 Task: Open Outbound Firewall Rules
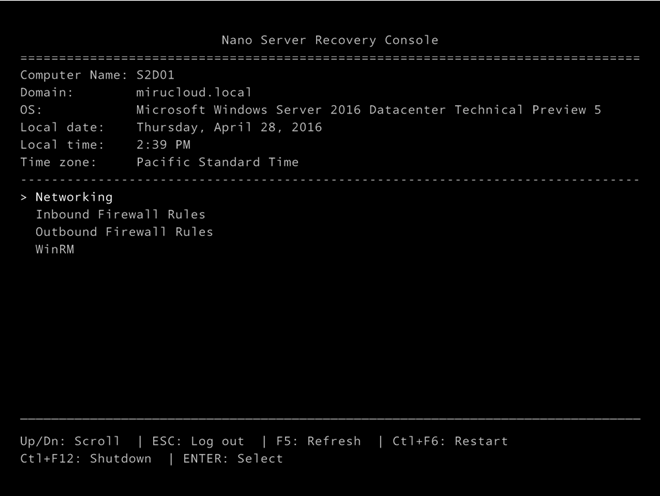pos(124,232)
